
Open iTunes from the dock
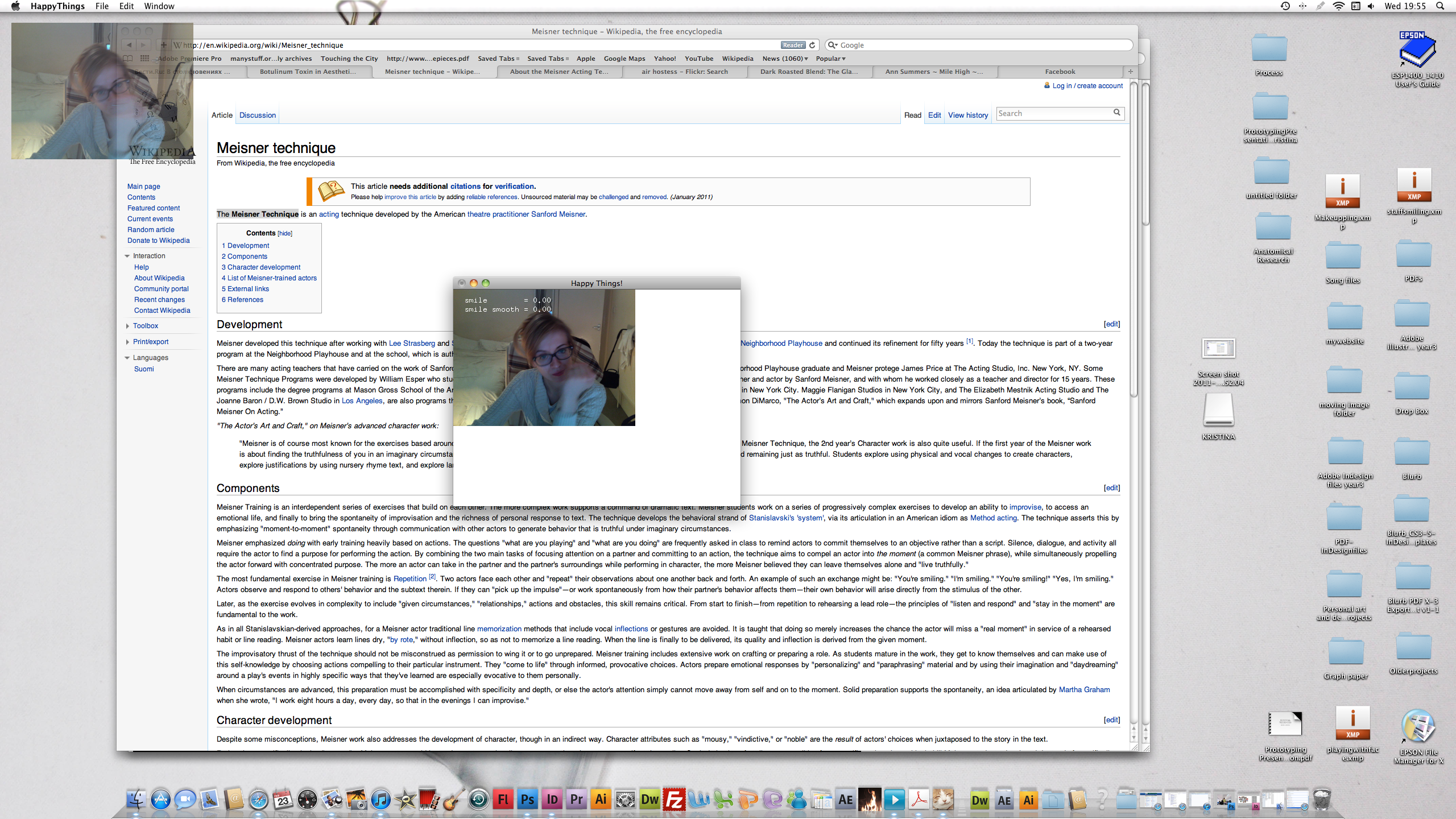tap(380, 800)
